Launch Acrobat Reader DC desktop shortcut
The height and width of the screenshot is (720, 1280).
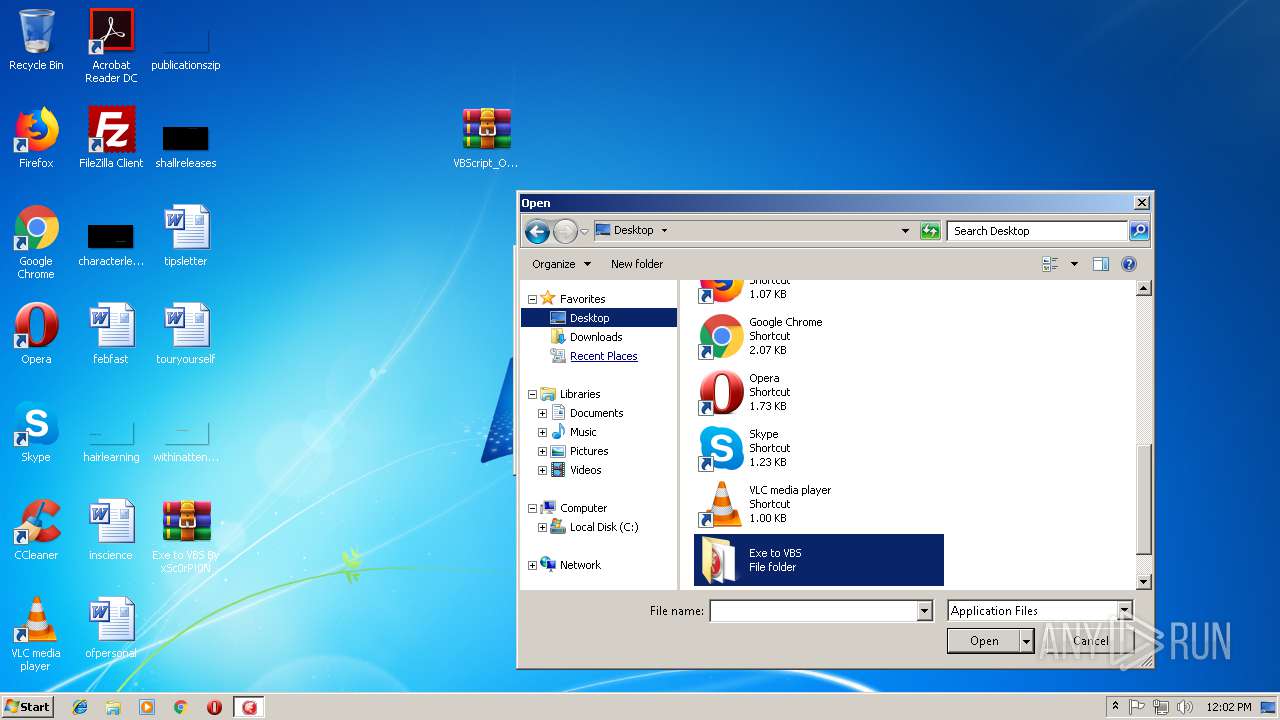point(111,46)
